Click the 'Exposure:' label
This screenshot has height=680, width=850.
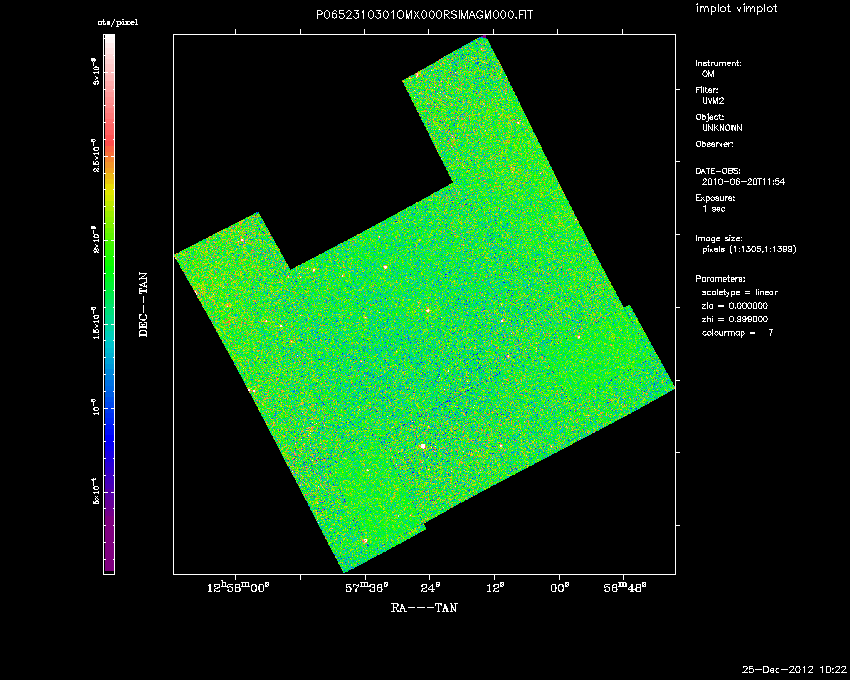(x=715, y=198)
